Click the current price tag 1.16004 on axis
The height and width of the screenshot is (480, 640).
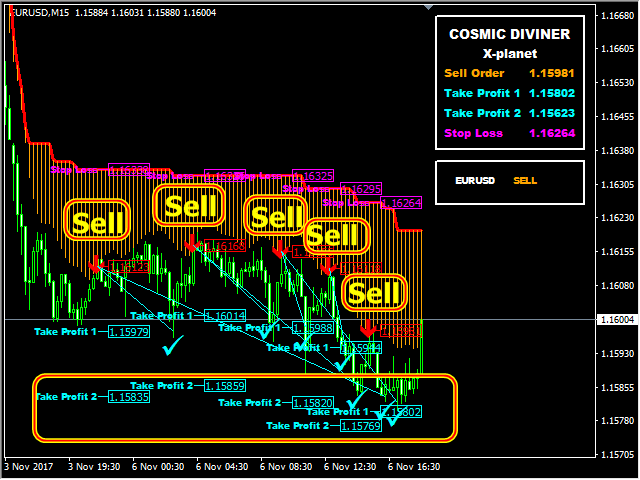click(617, 320)
